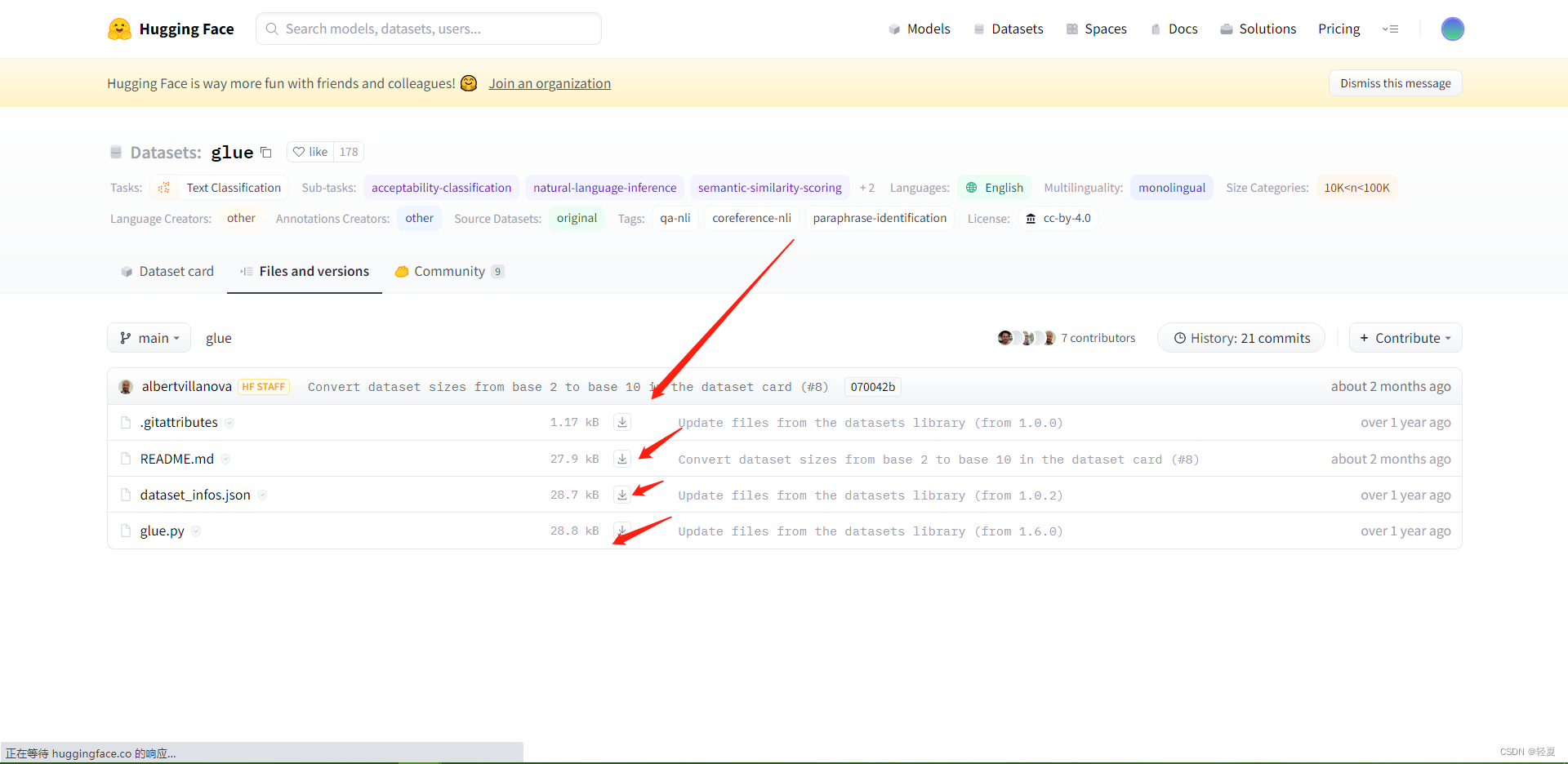This screenshot has width=1568, height=764.
Task: Click the file icon beside glue.py
Action: (126, 531)
